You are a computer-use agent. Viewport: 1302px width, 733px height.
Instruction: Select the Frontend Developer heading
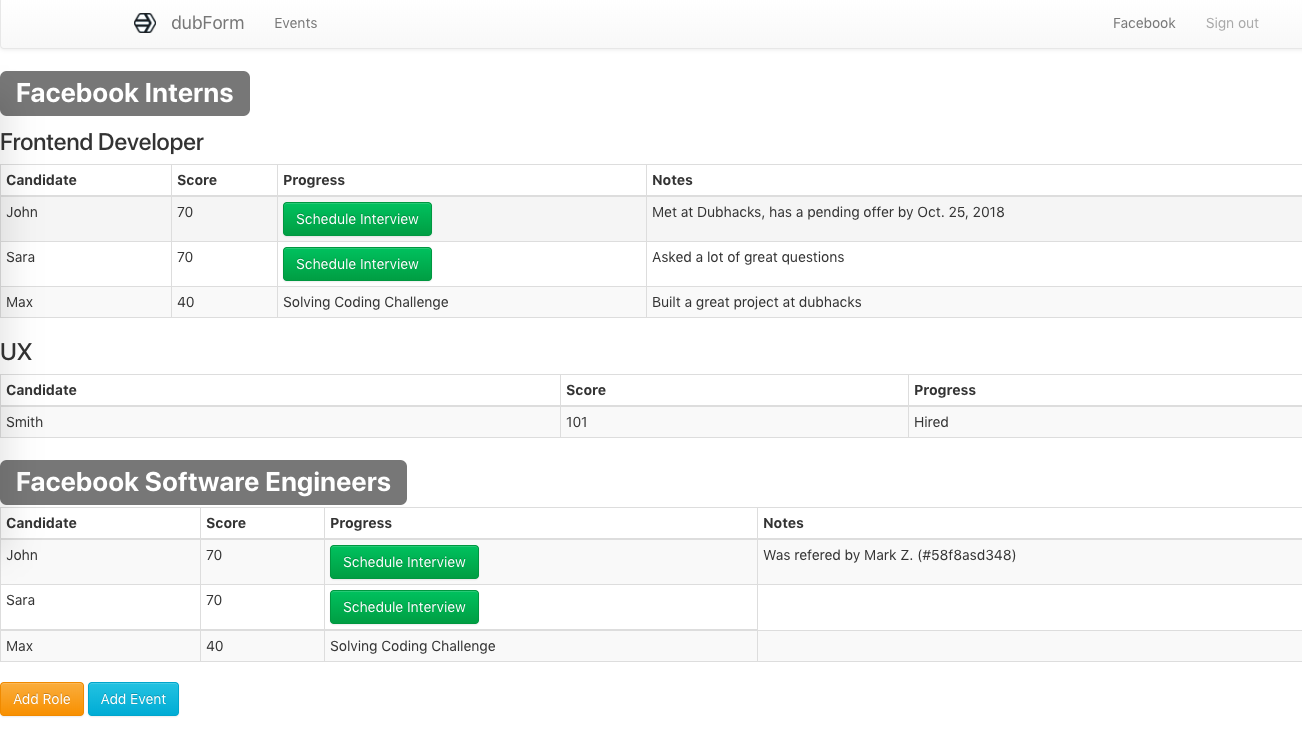[102, 142]
